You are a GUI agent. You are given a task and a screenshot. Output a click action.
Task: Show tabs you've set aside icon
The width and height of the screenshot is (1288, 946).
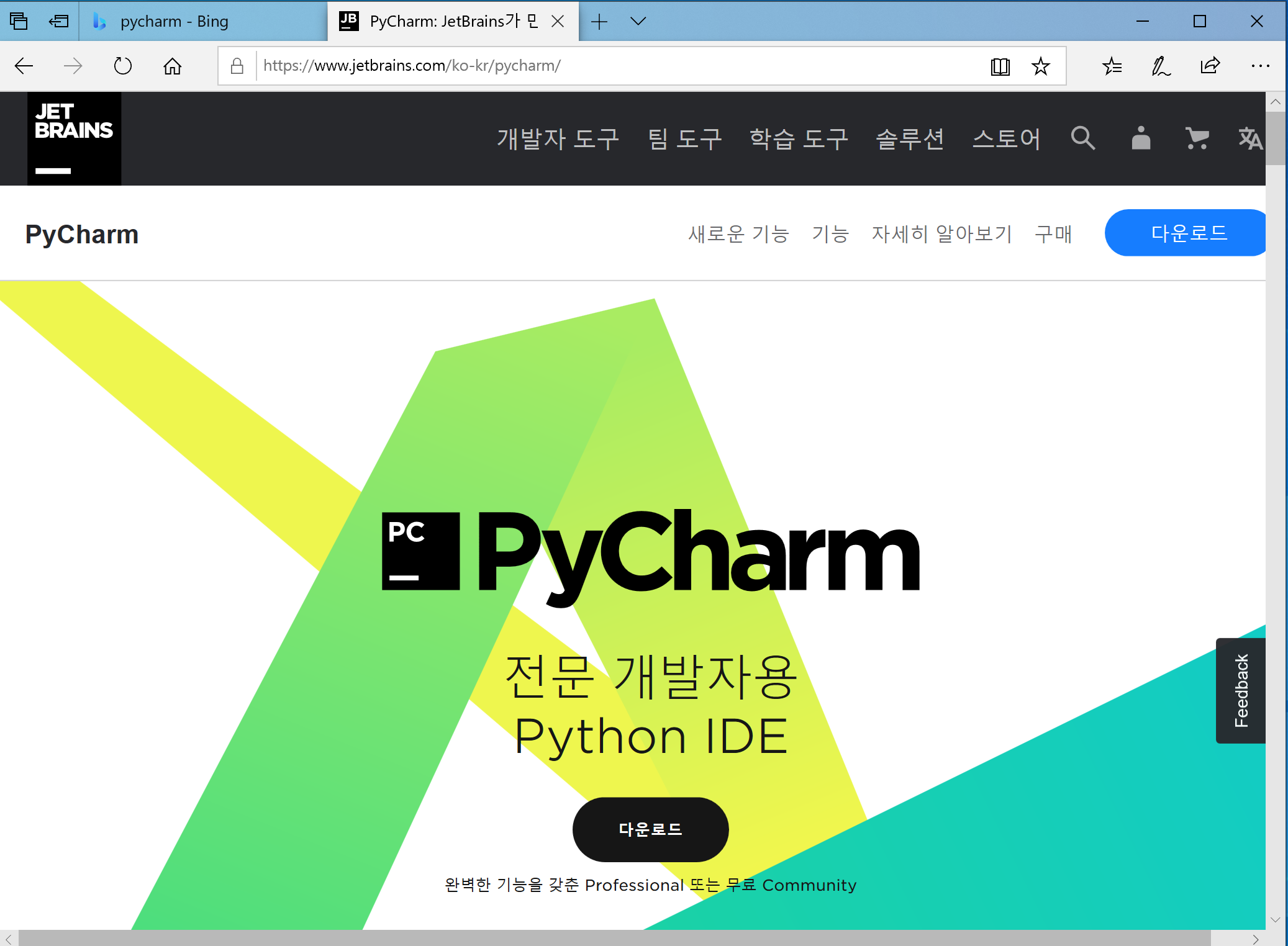point(19,21)
